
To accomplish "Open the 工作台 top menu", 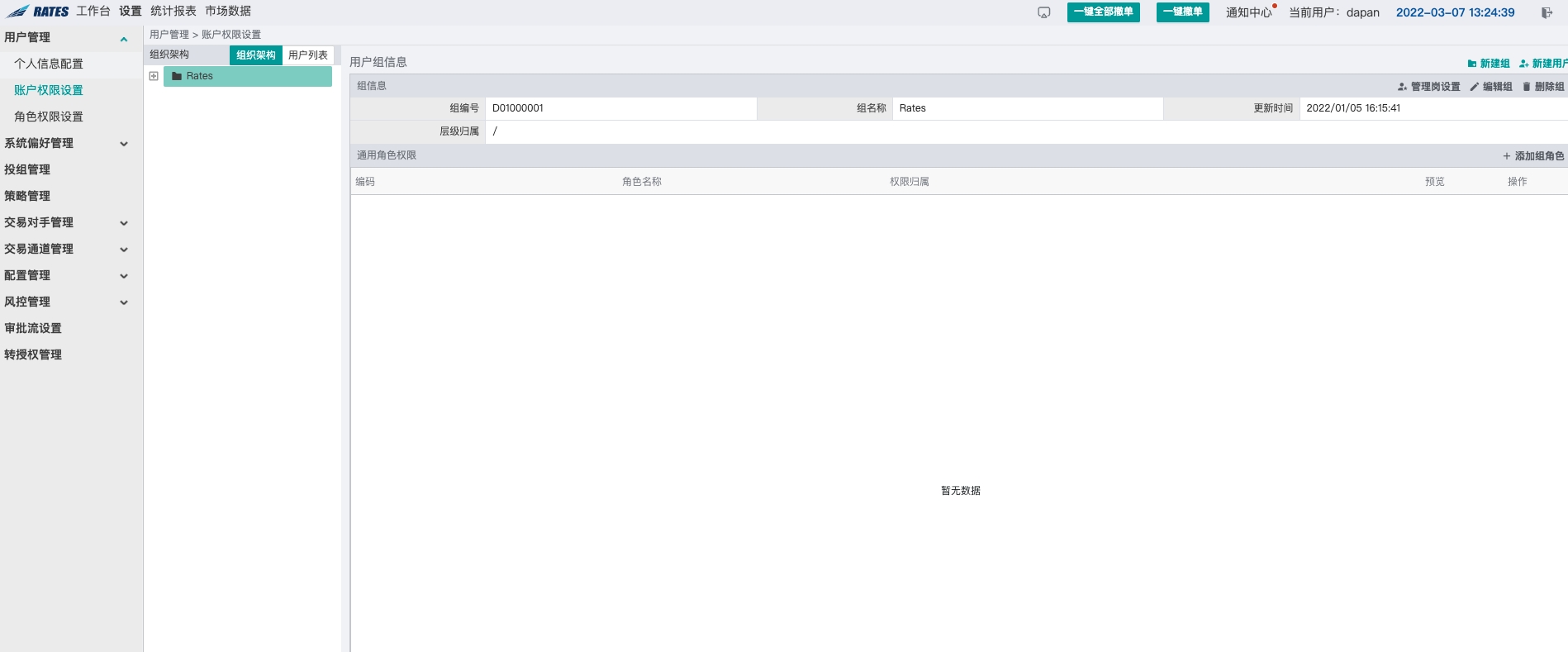I will coord(93,11).
